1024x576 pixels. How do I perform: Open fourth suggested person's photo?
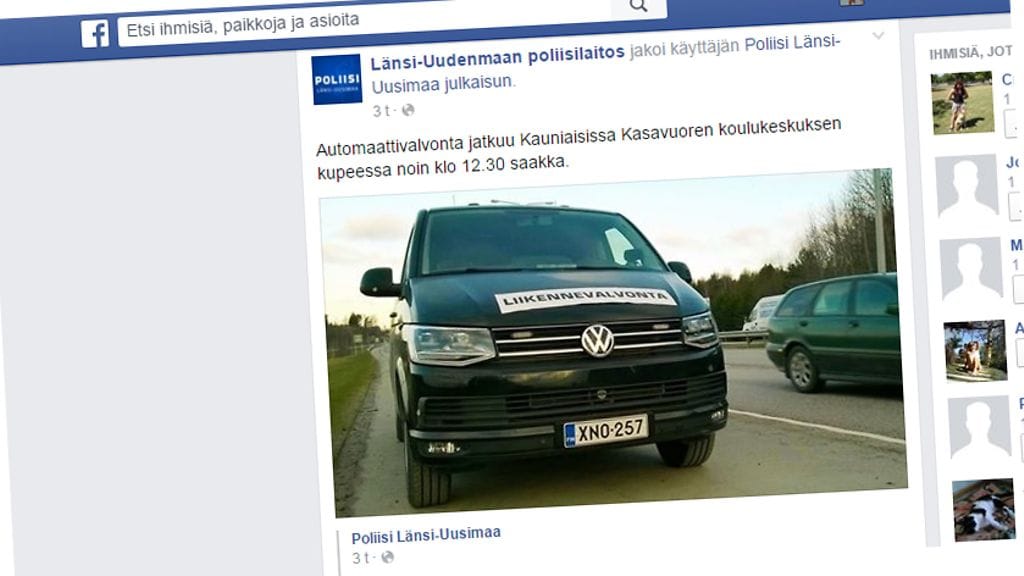pyautogui.click(x=976, y=350)
